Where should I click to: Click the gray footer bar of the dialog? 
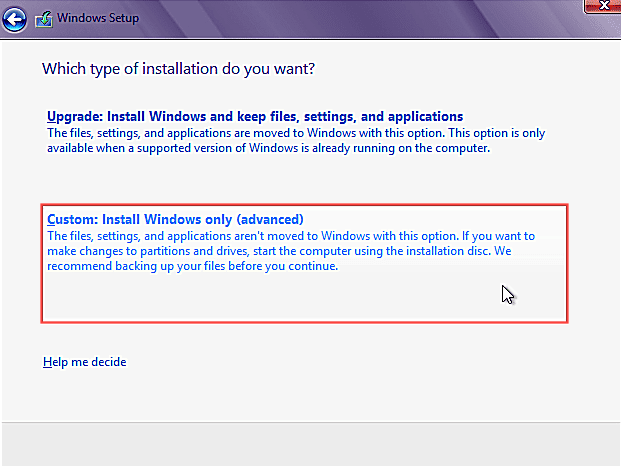tap(310, 444)
